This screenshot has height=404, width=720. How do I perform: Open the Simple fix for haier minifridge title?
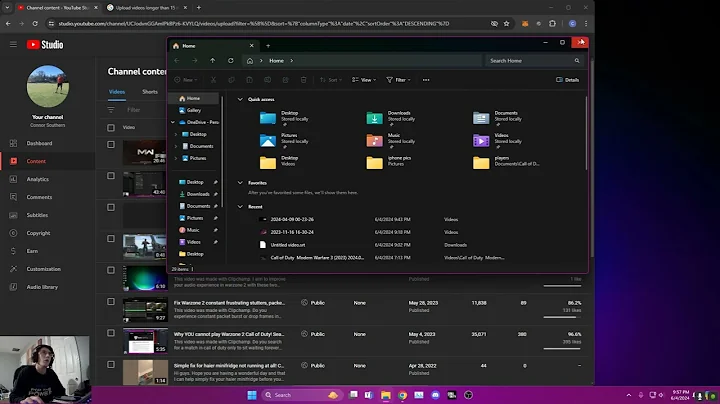[229, 366]
